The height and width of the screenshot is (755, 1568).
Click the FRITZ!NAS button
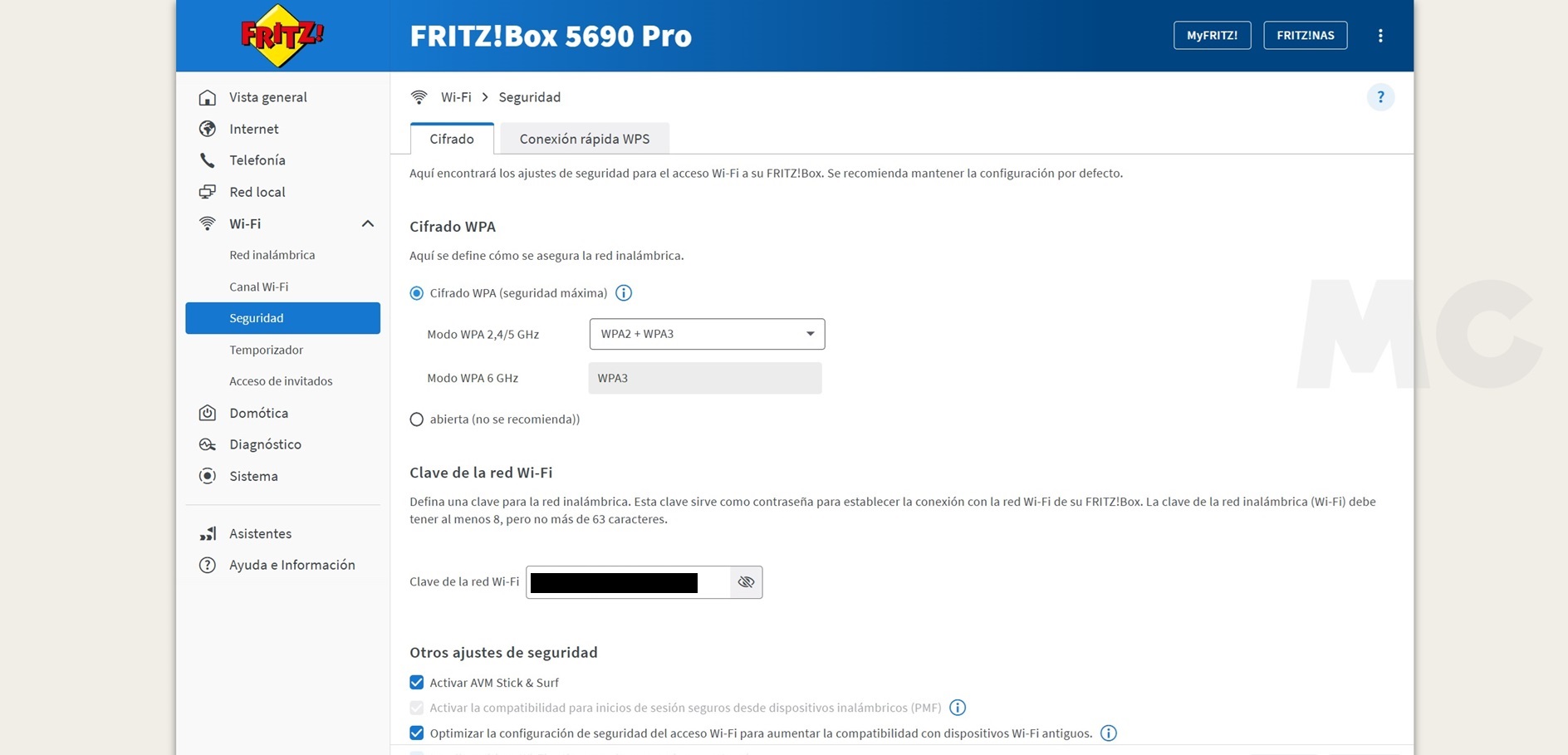pos(1306,36)
